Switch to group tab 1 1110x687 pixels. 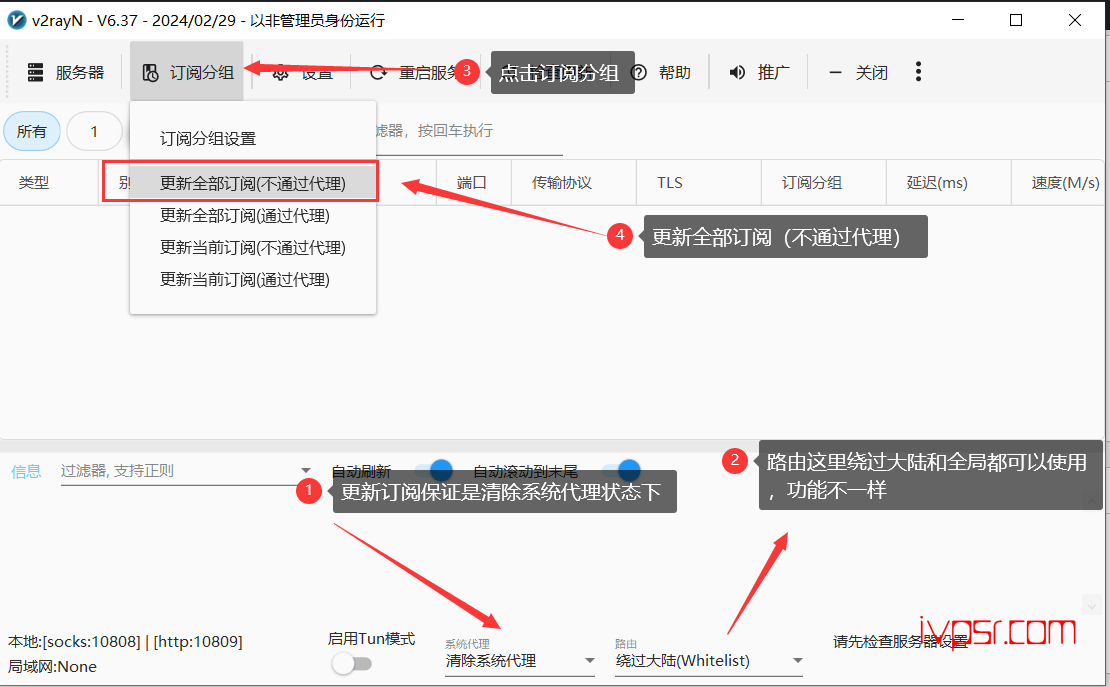coord(94,131)
